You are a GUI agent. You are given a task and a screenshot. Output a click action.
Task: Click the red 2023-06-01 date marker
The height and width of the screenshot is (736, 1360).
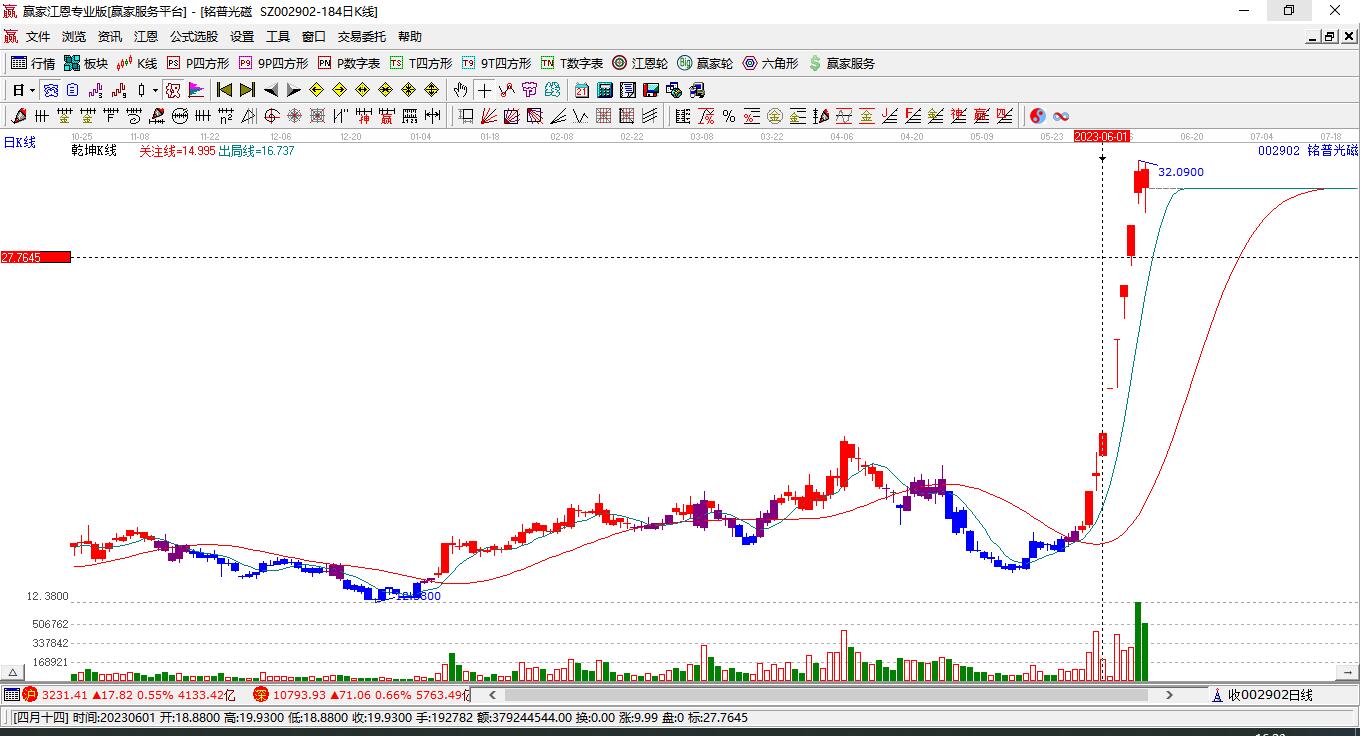[1102, 136]
